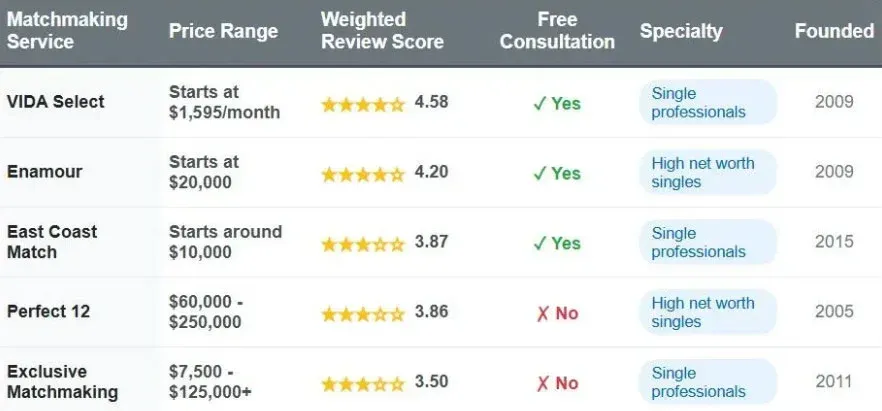882x411 pixels.
Task: Click the red No cross for Perfect 12
Action: [539, 313]
